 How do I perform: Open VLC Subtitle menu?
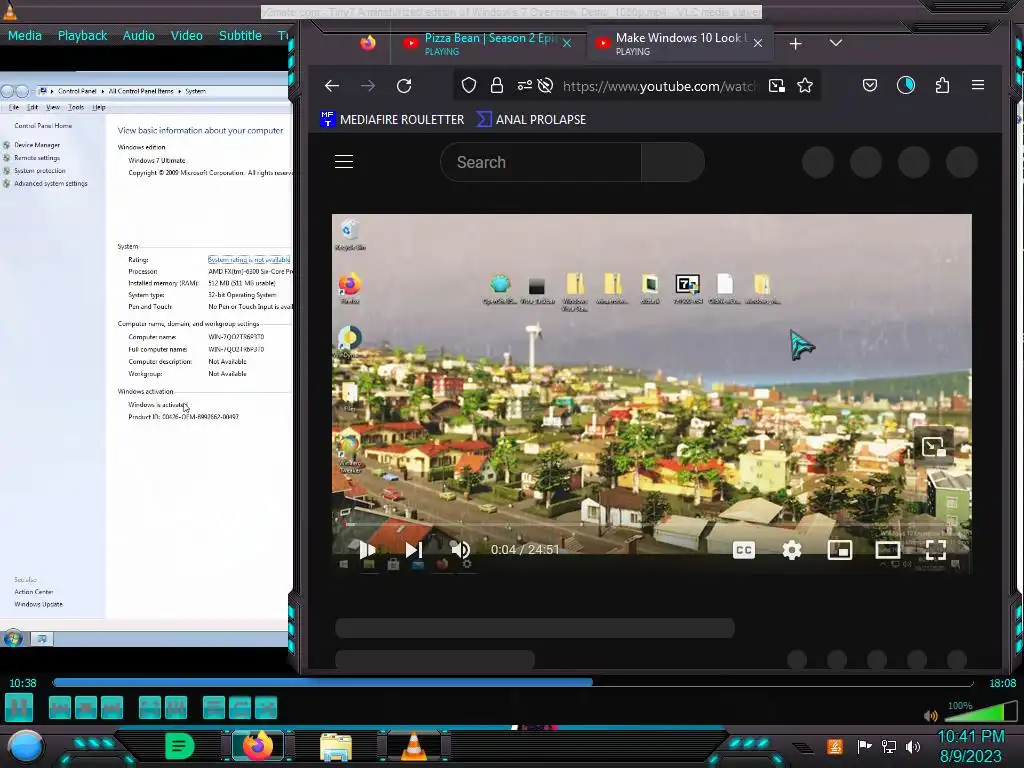pos(240,35)
